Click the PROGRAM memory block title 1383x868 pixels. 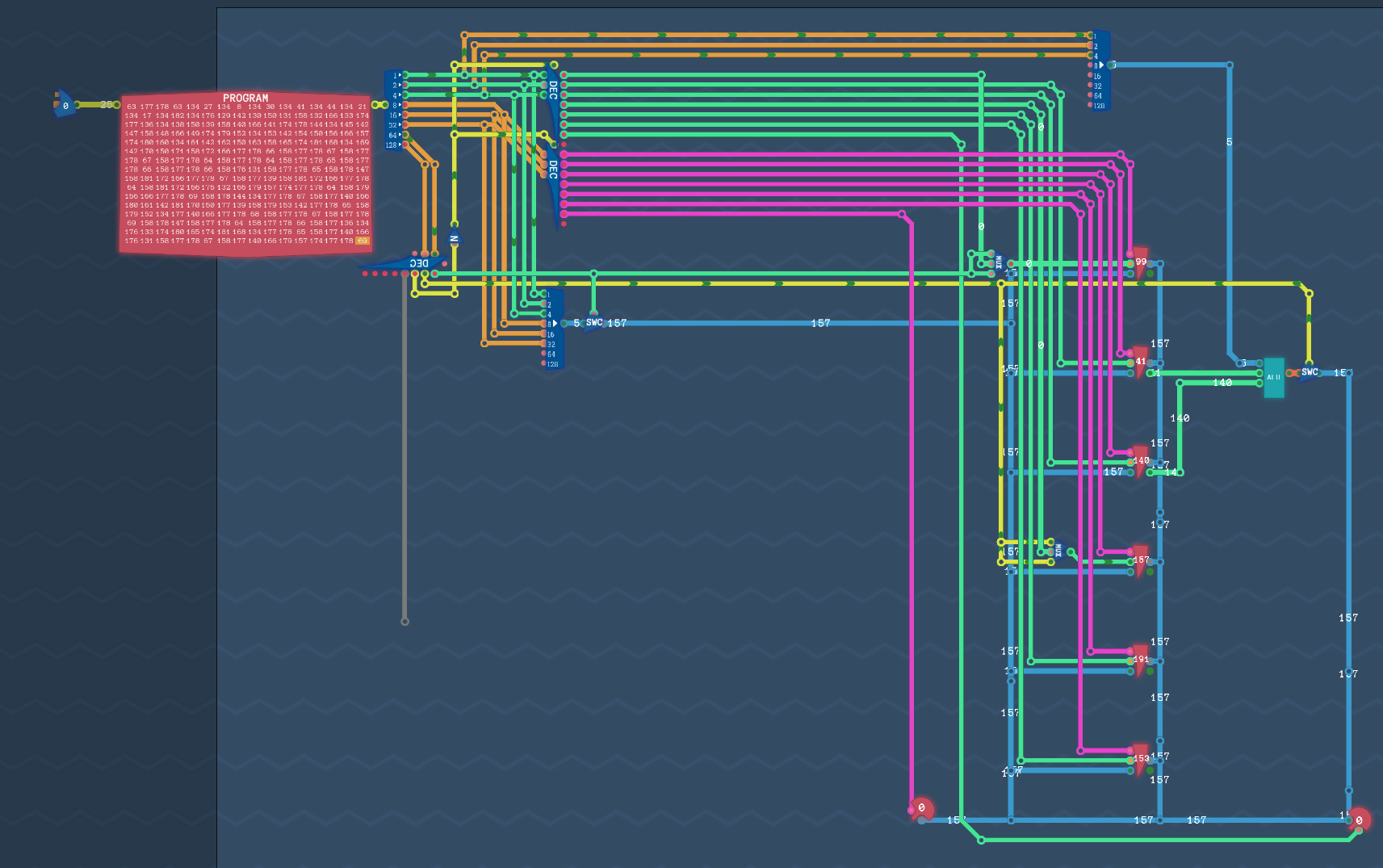pyautogui.click(x=245, y=98)
